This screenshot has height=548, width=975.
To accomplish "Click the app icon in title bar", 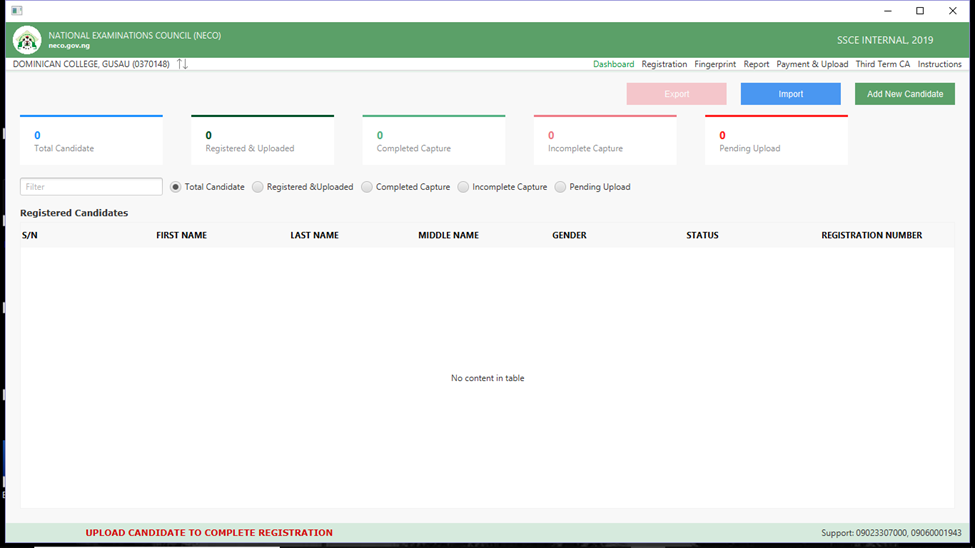I will point(16,11).
